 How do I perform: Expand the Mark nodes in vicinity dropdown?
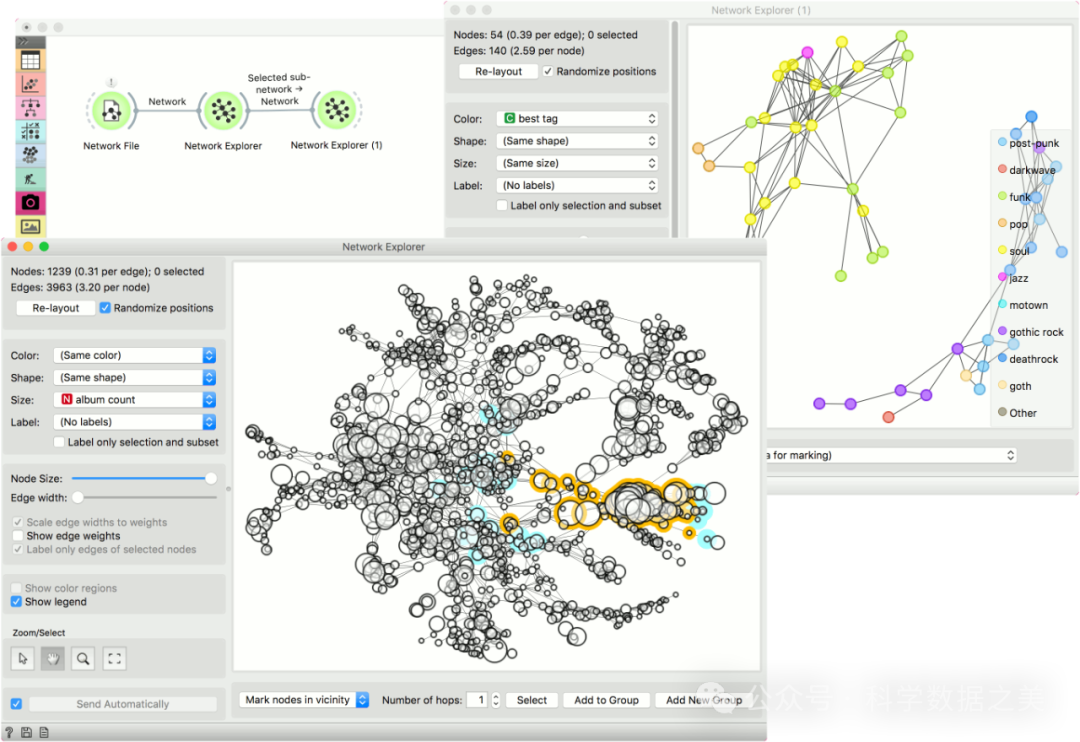click(x=304, y=700)
